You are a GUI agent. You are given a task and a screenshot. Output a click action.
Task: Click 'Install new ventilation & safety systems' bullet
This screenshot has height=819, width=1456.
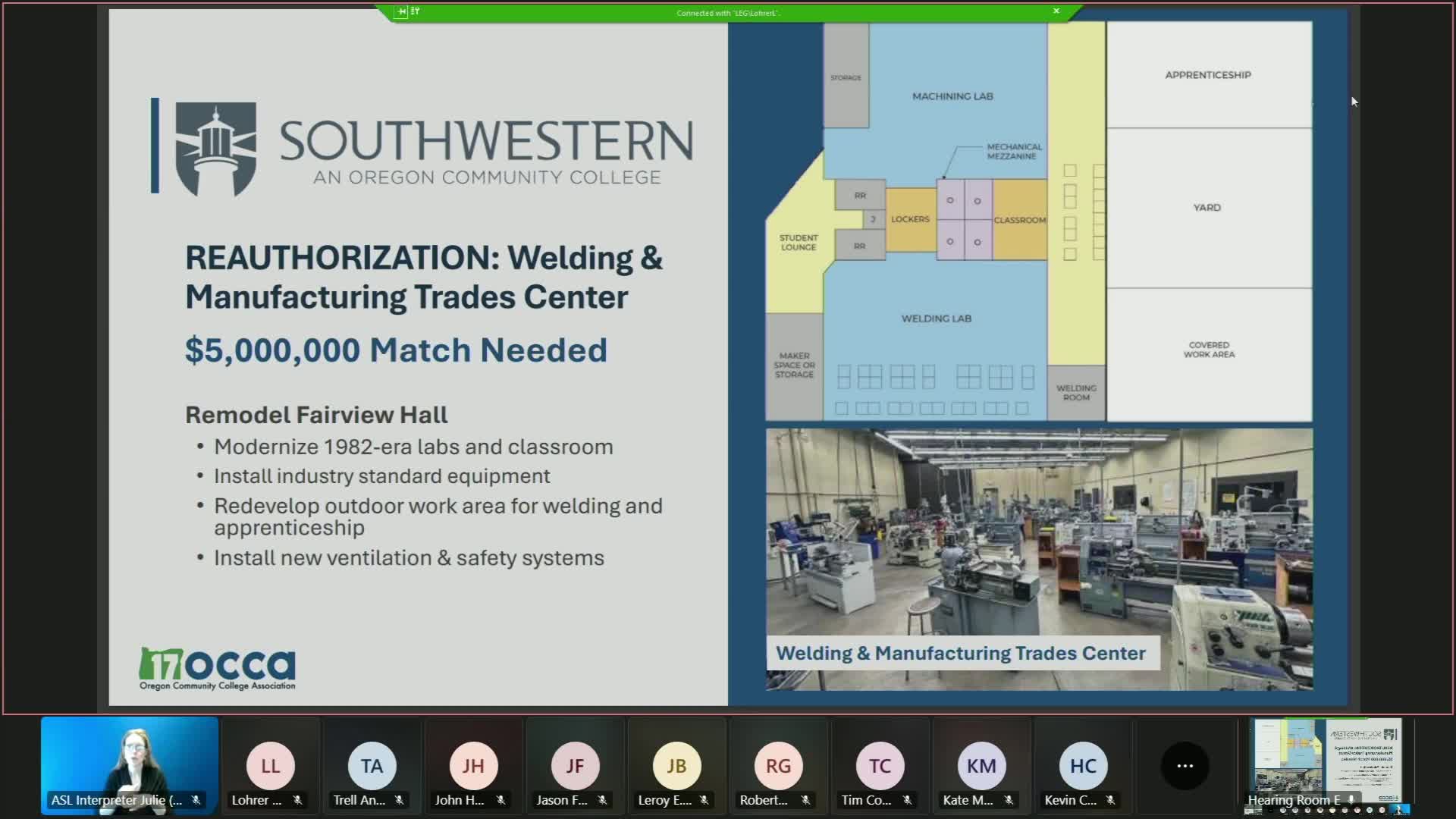tap(409, 558)
